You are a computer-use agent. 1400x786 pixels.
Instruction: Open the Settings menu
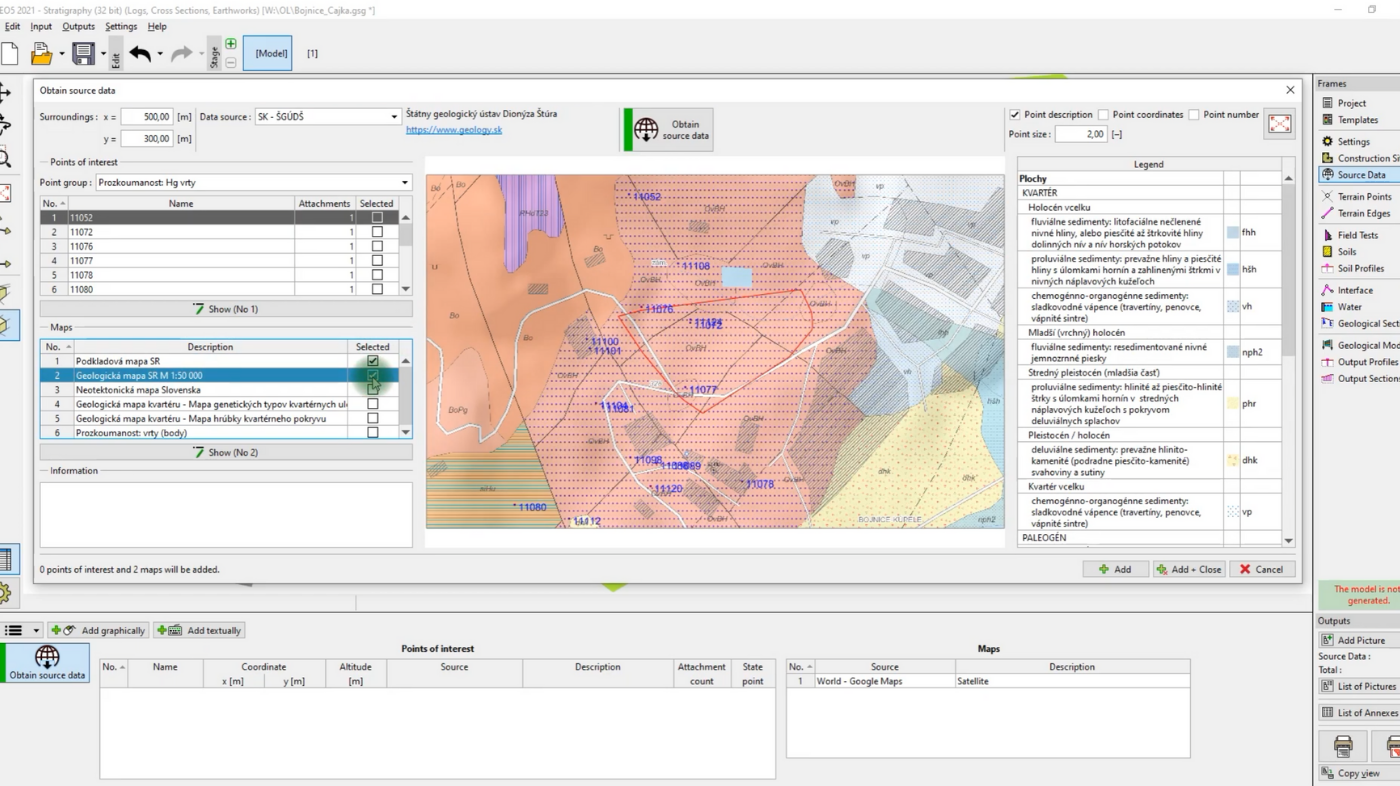121,27
